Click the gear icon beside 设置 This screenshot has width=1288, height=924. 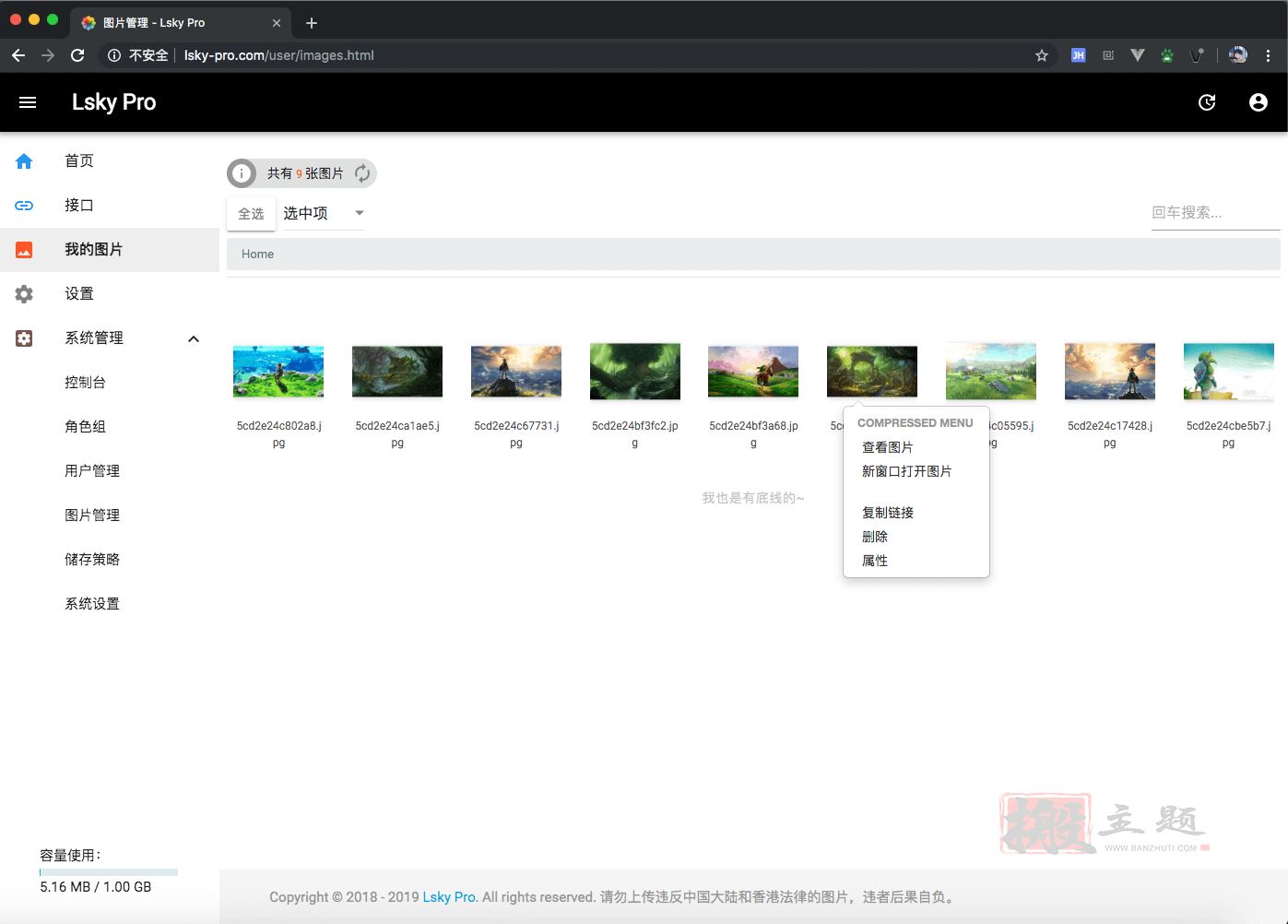click(x=24, y=294)
